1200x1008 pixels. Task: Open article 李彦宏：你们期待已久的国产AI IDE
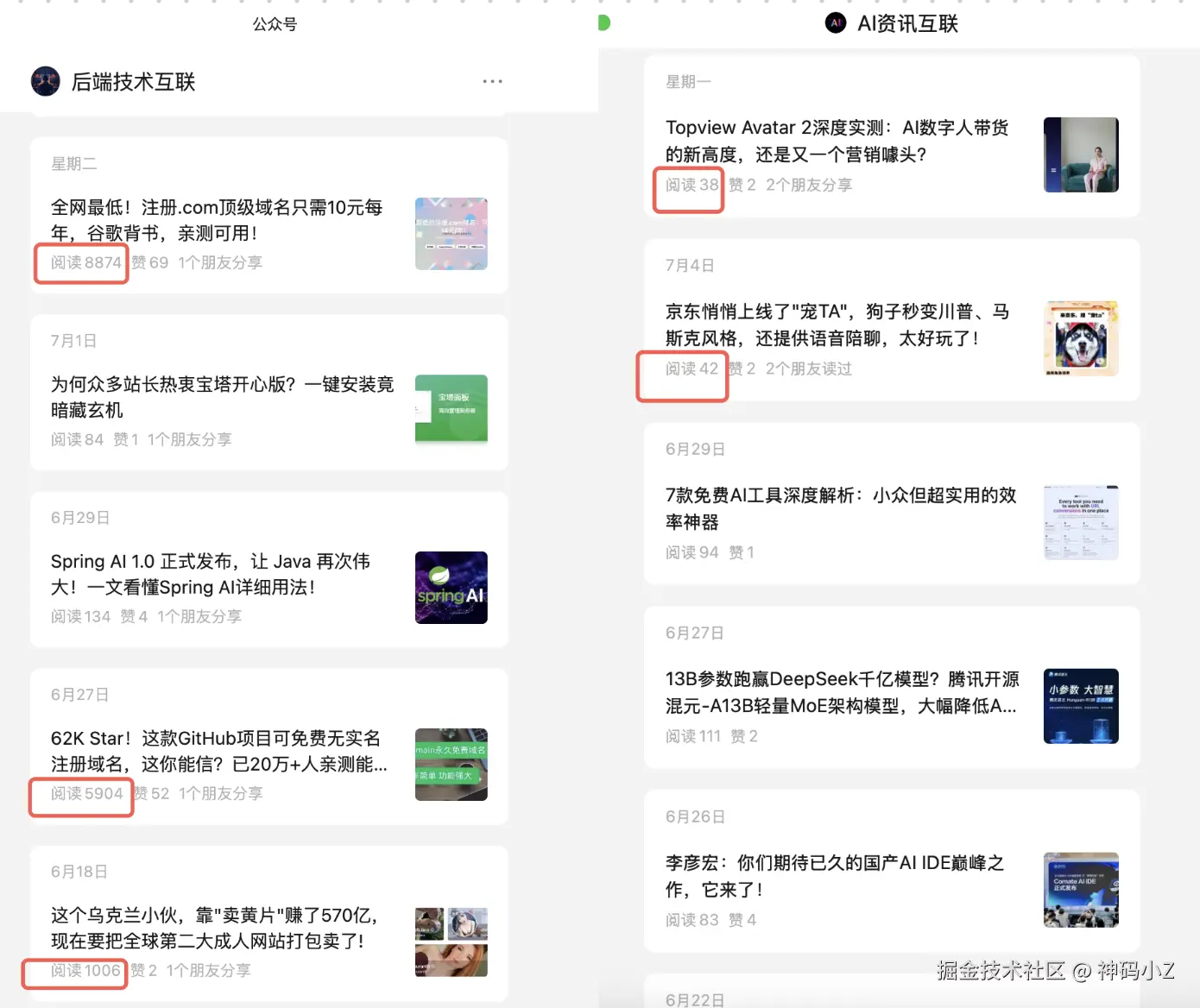[x=835, y=876]
